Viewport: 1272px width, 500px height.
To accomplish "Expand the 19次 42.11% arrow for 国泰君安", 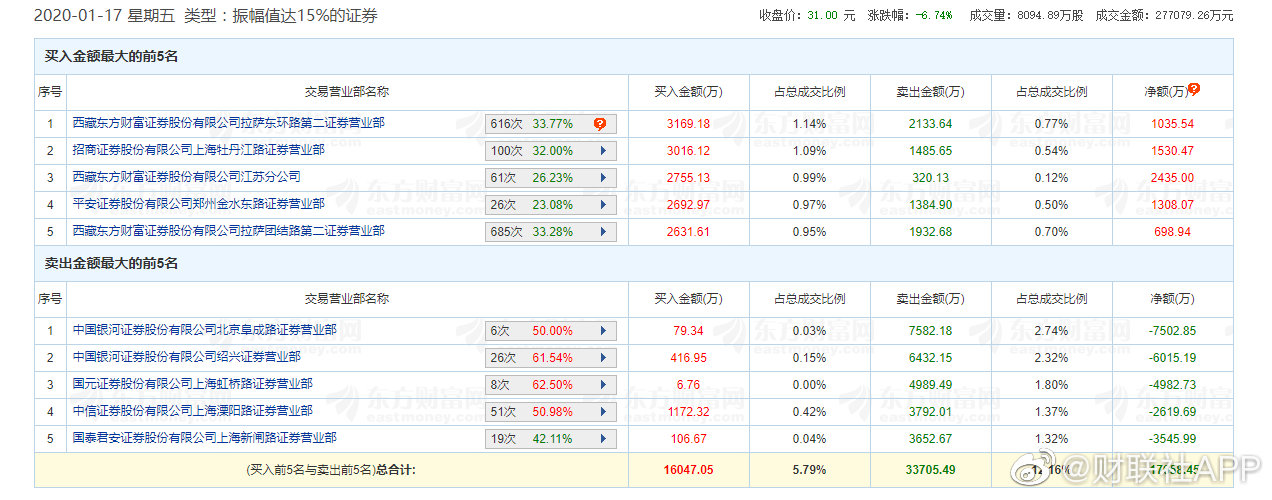I will [x=602, y=439].
